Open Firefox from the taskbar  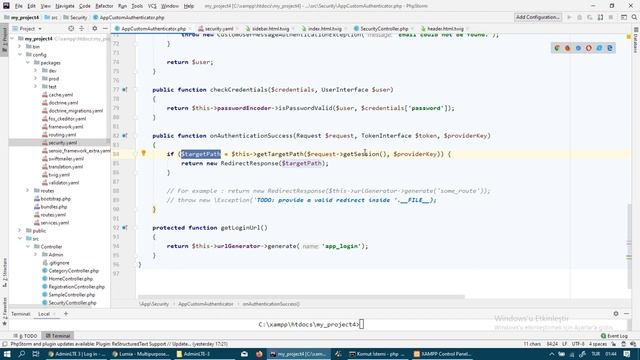click(259, 354)
